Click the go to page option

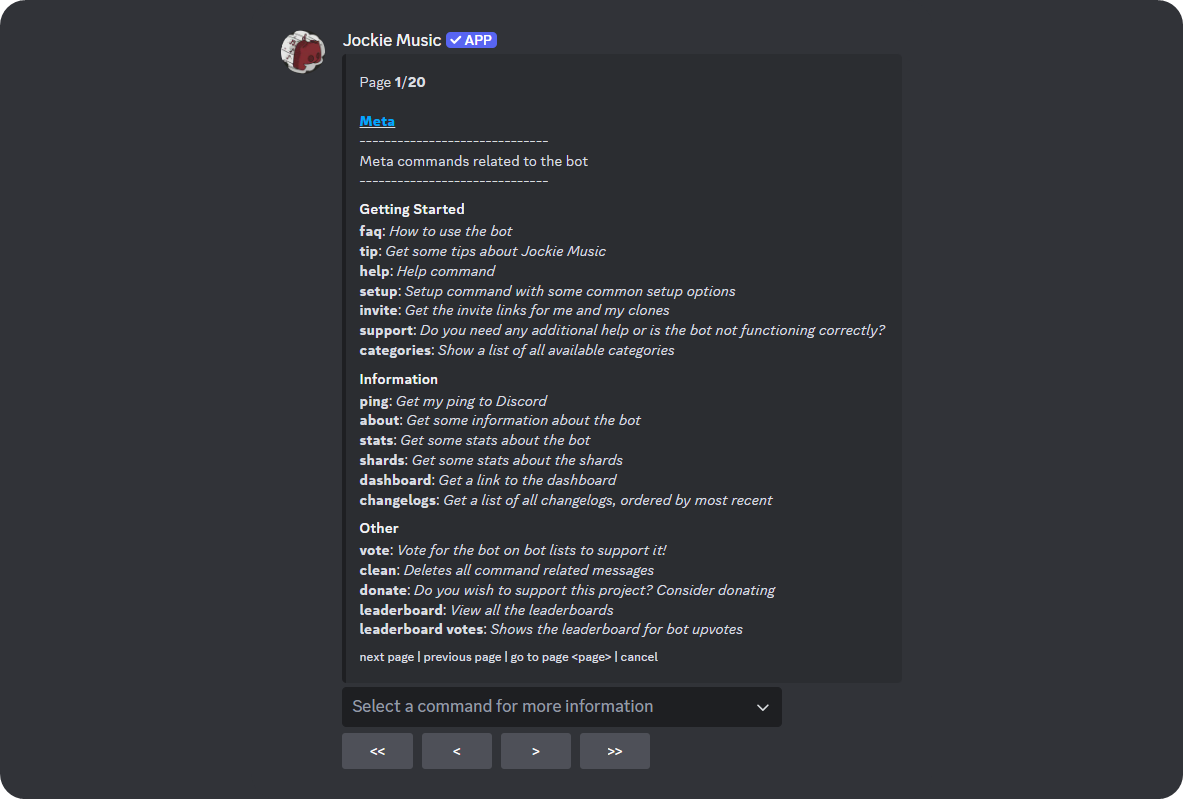coord(558,657)
